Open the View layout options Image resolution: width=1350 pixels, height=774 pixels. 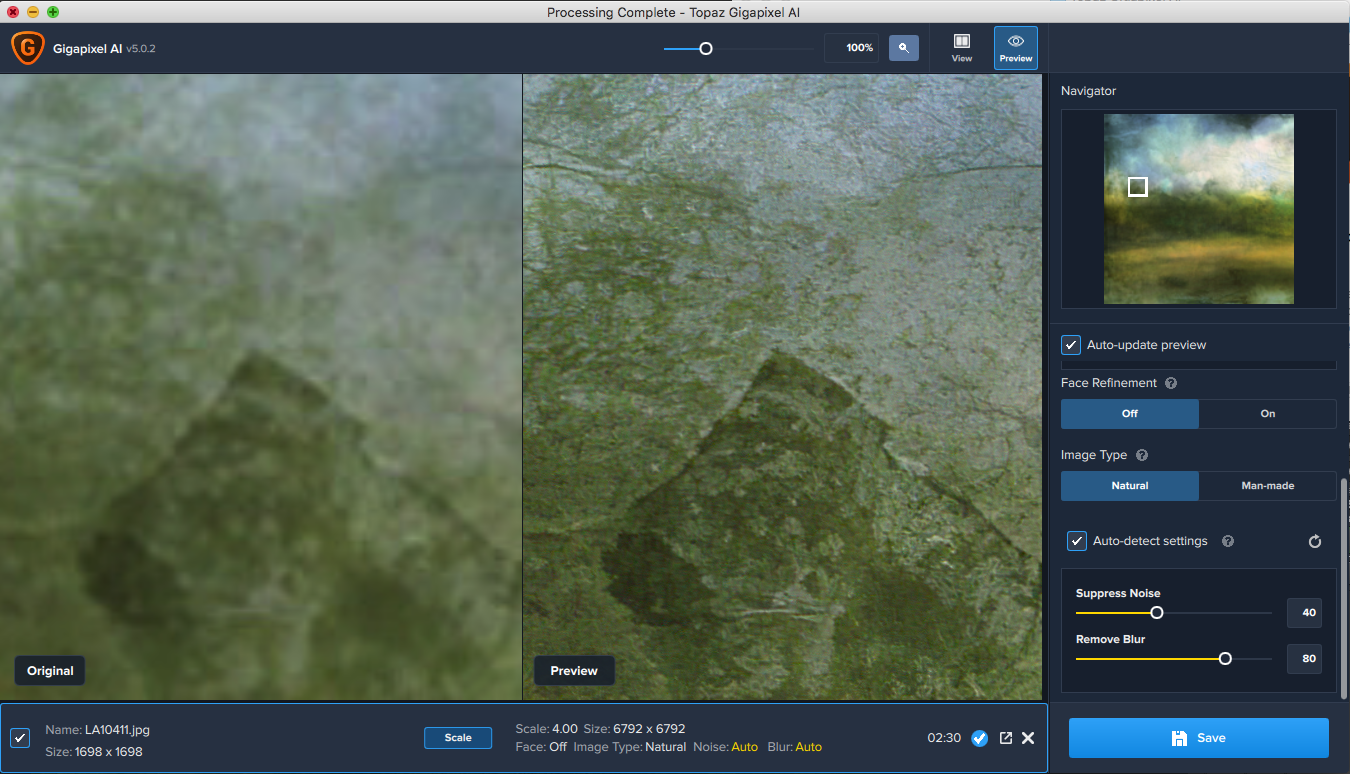click(x=962, y=48)
